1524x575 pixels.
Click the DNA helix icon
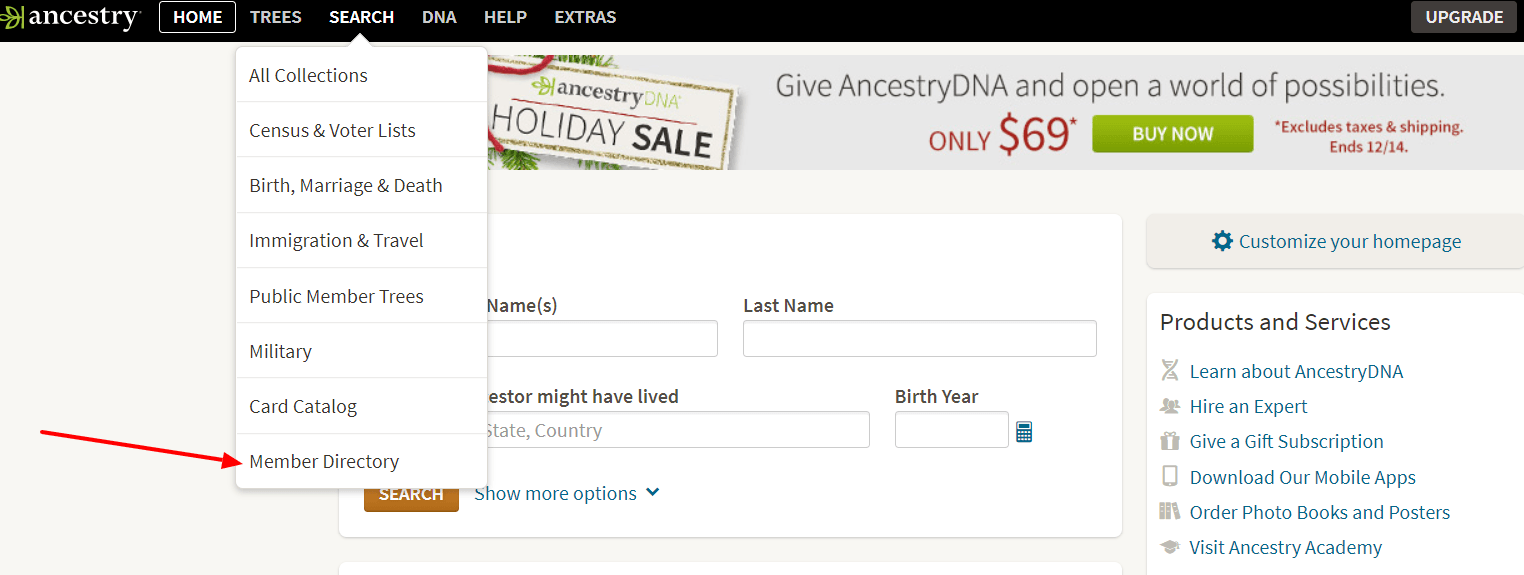[1169, 371]
